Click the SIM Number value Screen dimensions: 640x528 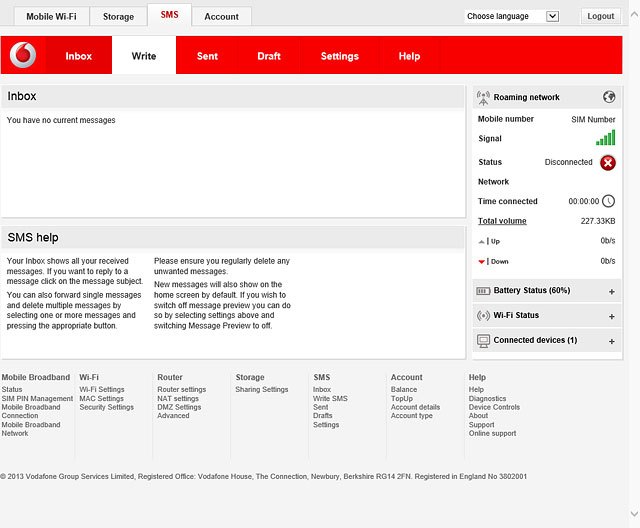(x=593, y=119)
